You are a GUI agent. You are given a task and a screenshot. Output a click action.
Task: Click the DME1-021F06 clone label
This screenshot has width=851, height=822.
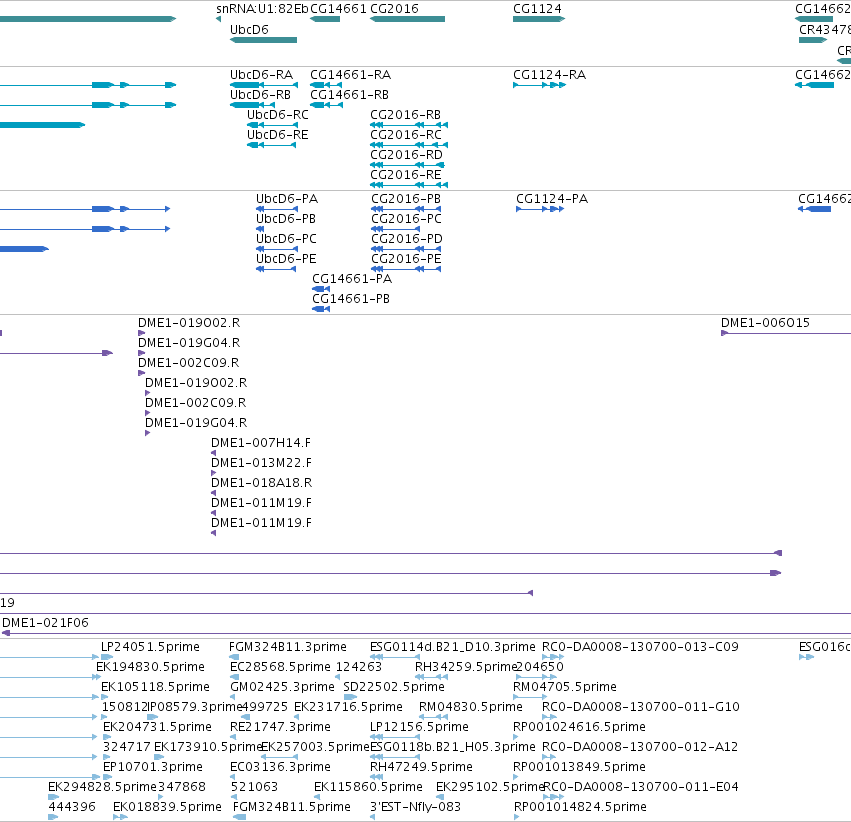(x=45, y=623)
